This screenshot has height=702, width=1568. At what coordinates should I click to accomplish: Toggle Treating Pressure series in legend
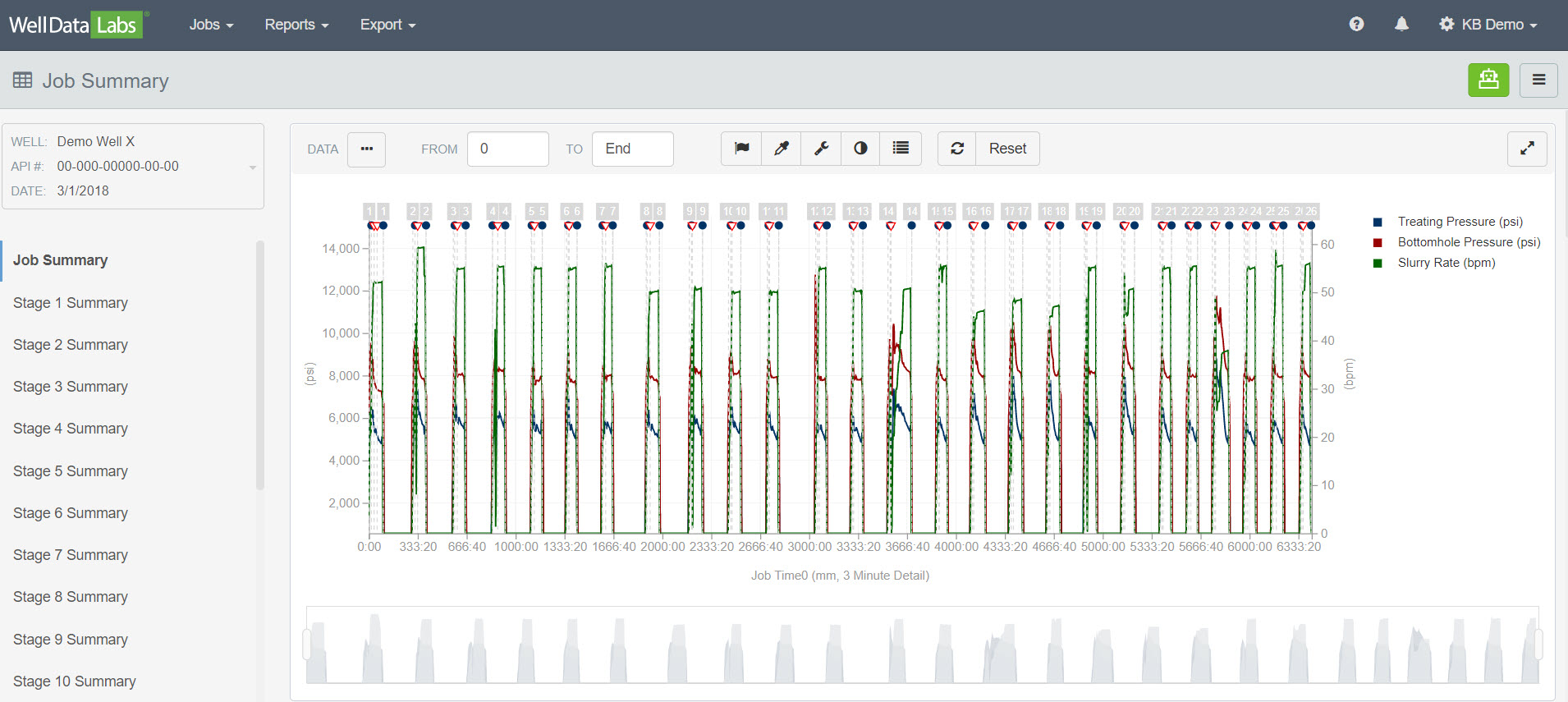[1460, 222]
